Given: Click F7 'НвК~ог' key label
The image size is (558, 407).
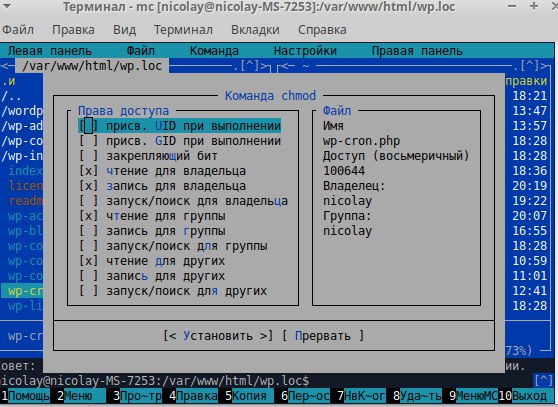Looking at the screenshot, I should point(364,396).
